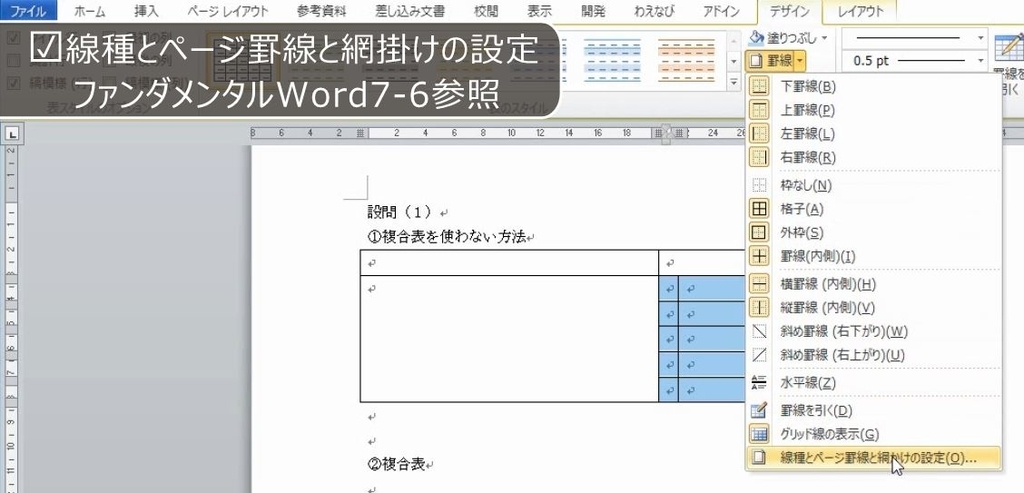Open the 0.5 pt line weight dropdown

tap(980, 61)
